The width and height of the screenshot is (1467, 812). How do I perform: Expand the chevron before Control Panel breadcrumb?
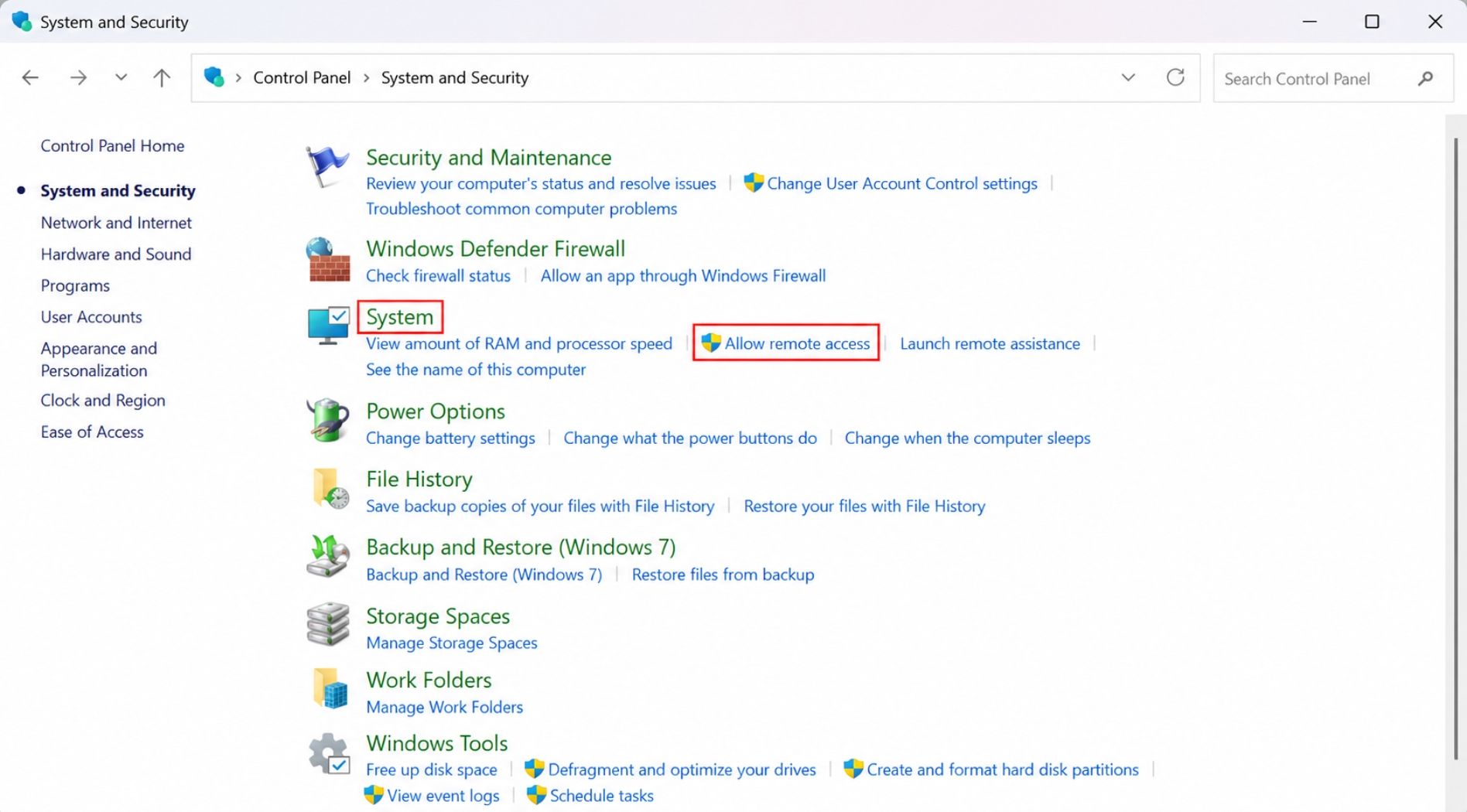pyautogui.click(x=238, y=78)
